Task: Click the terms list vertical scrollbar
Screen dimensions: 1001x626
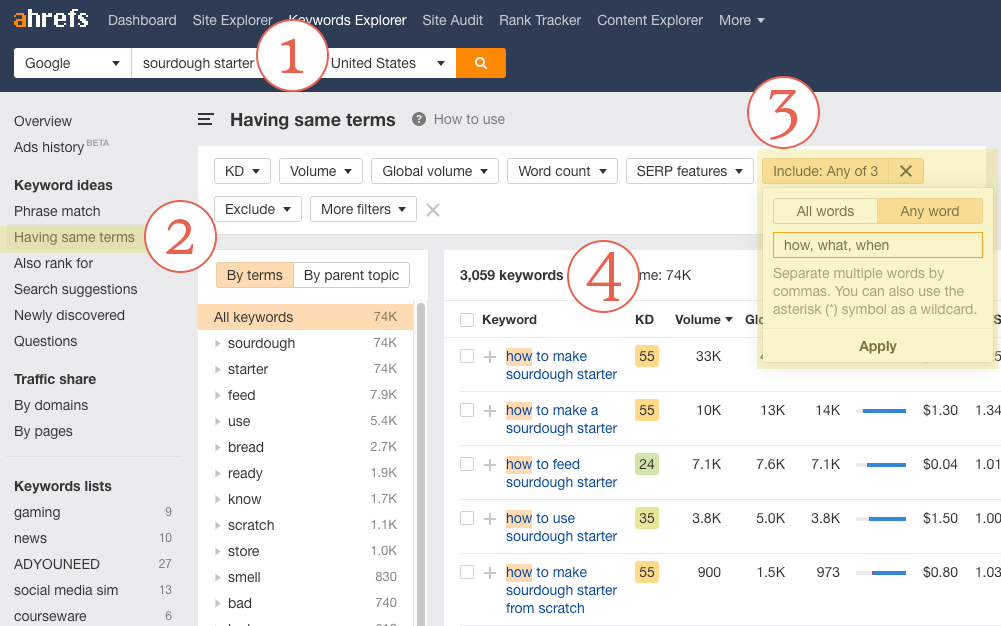Action: [420, 450]
